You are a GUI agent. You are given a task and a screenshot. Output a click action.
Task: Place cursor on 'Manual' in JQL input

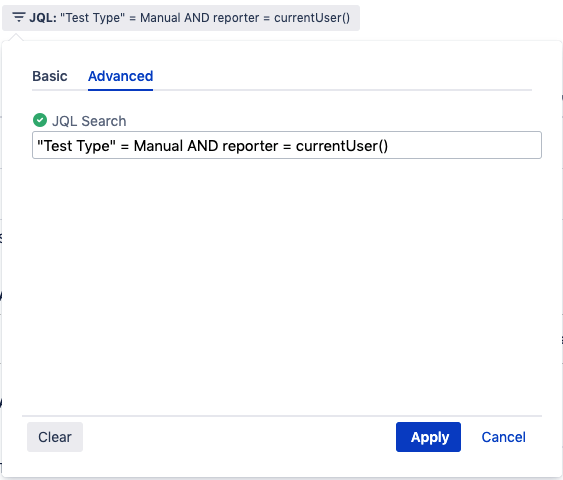coord(158,146)
